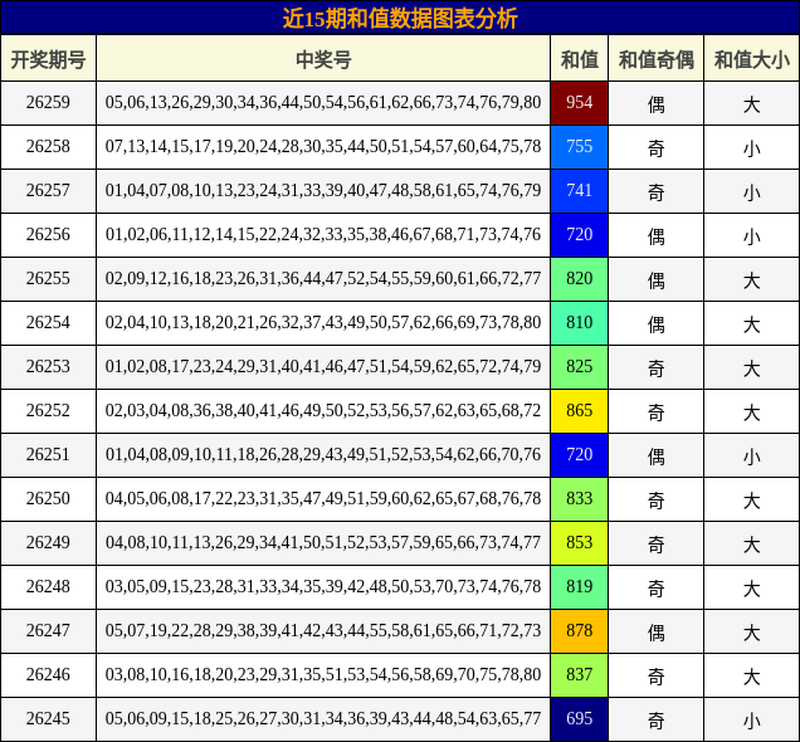Click the blue 755 sum cell

tap(579, 147)
